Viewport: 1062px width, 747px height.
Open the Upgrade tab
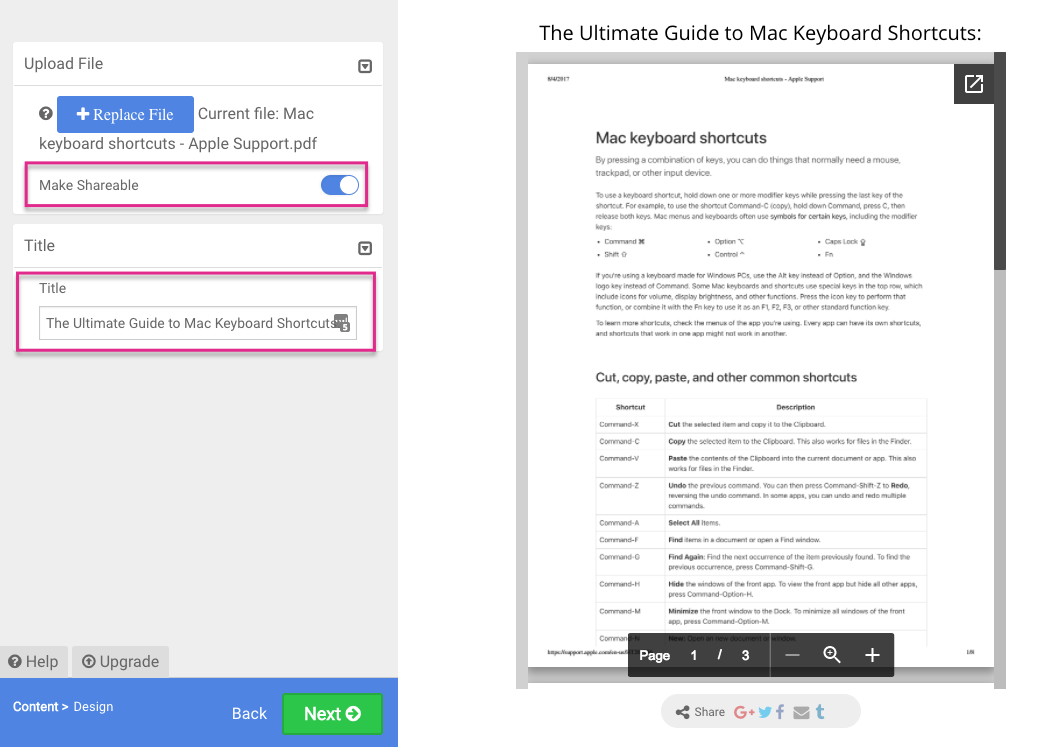click(x=121, y=662)
